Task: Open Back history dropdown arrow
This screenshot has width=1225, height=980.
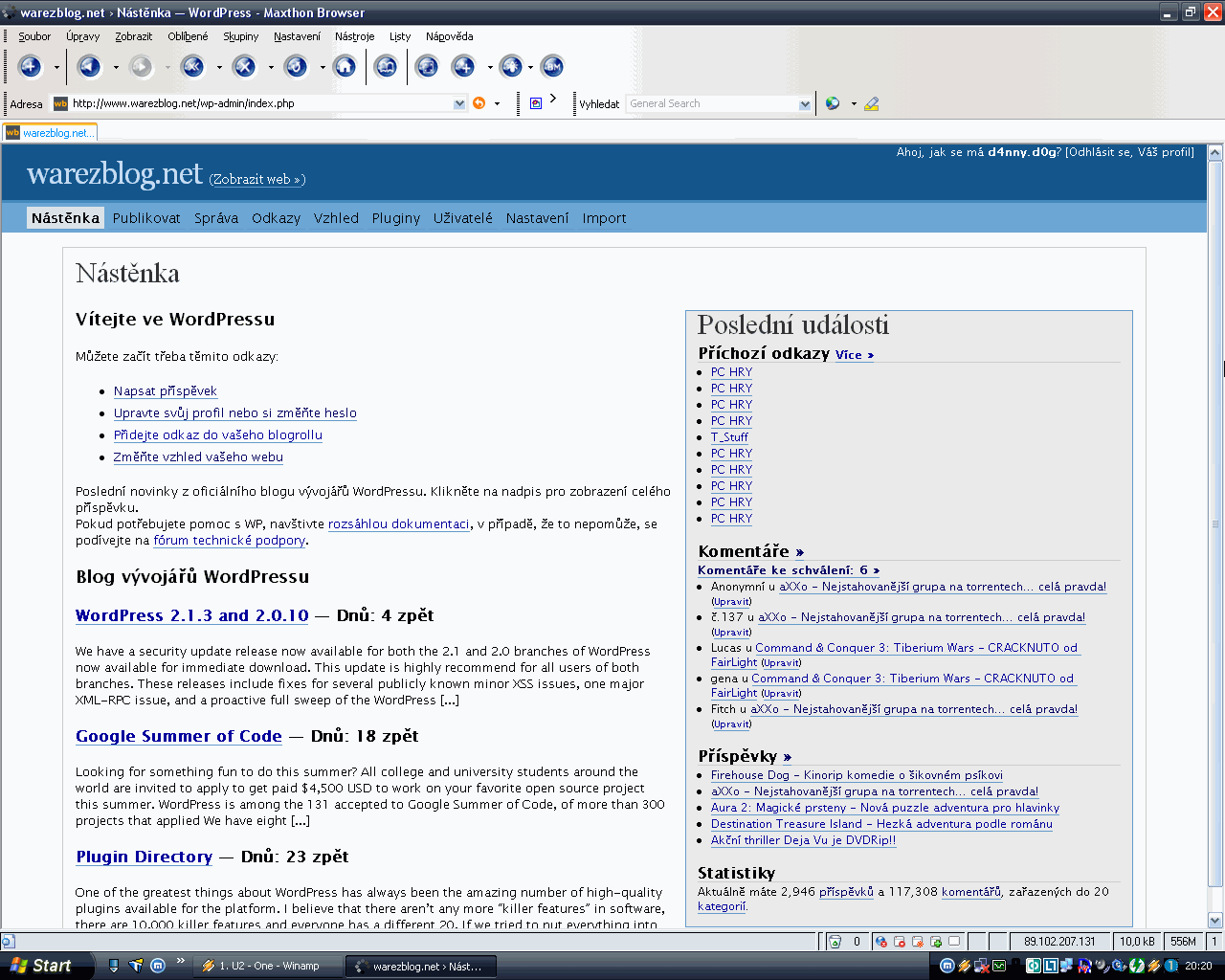Action: pyautogui.click(x=116, y=67)
